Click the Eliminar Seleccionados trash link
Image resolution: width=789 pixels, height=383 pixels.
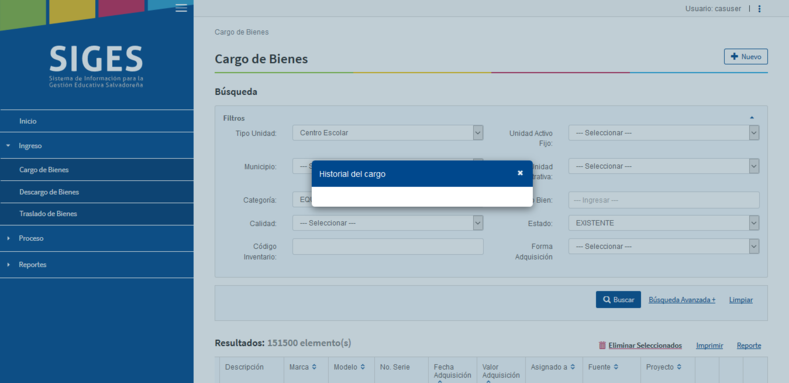[640, 346]
